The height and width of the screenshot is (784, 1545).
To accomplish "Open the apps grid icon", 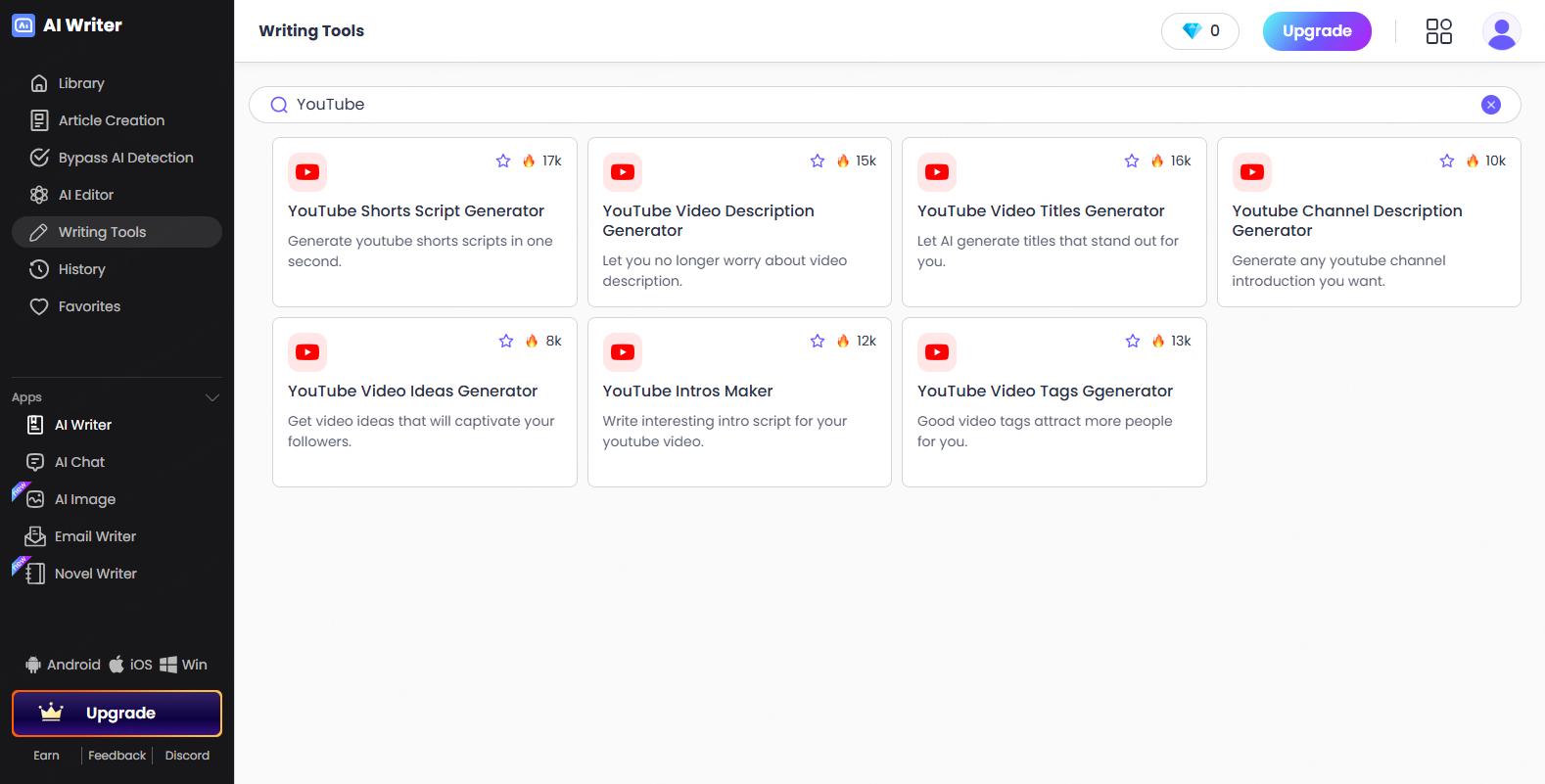I will (1439, 31).
